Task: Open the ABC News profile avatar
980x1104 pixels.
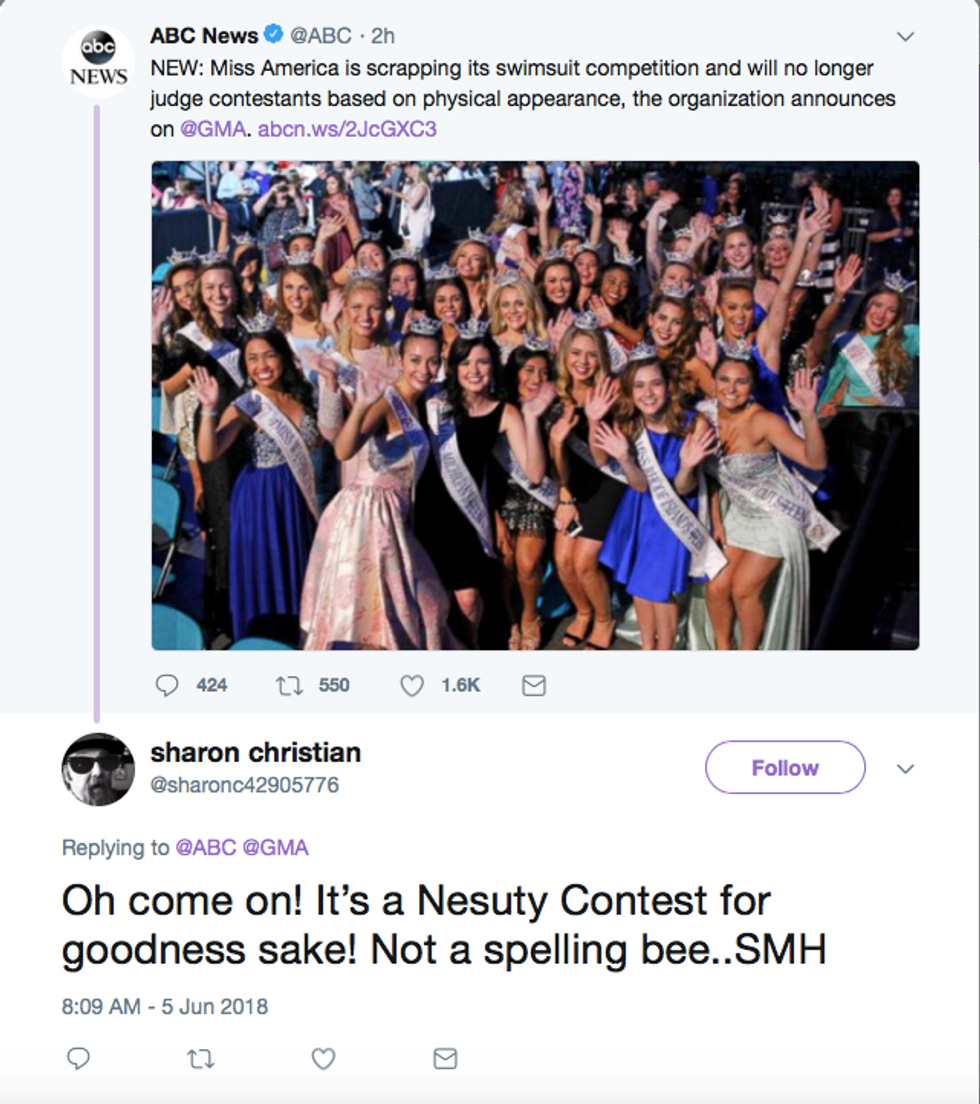Action: [98, 61]
